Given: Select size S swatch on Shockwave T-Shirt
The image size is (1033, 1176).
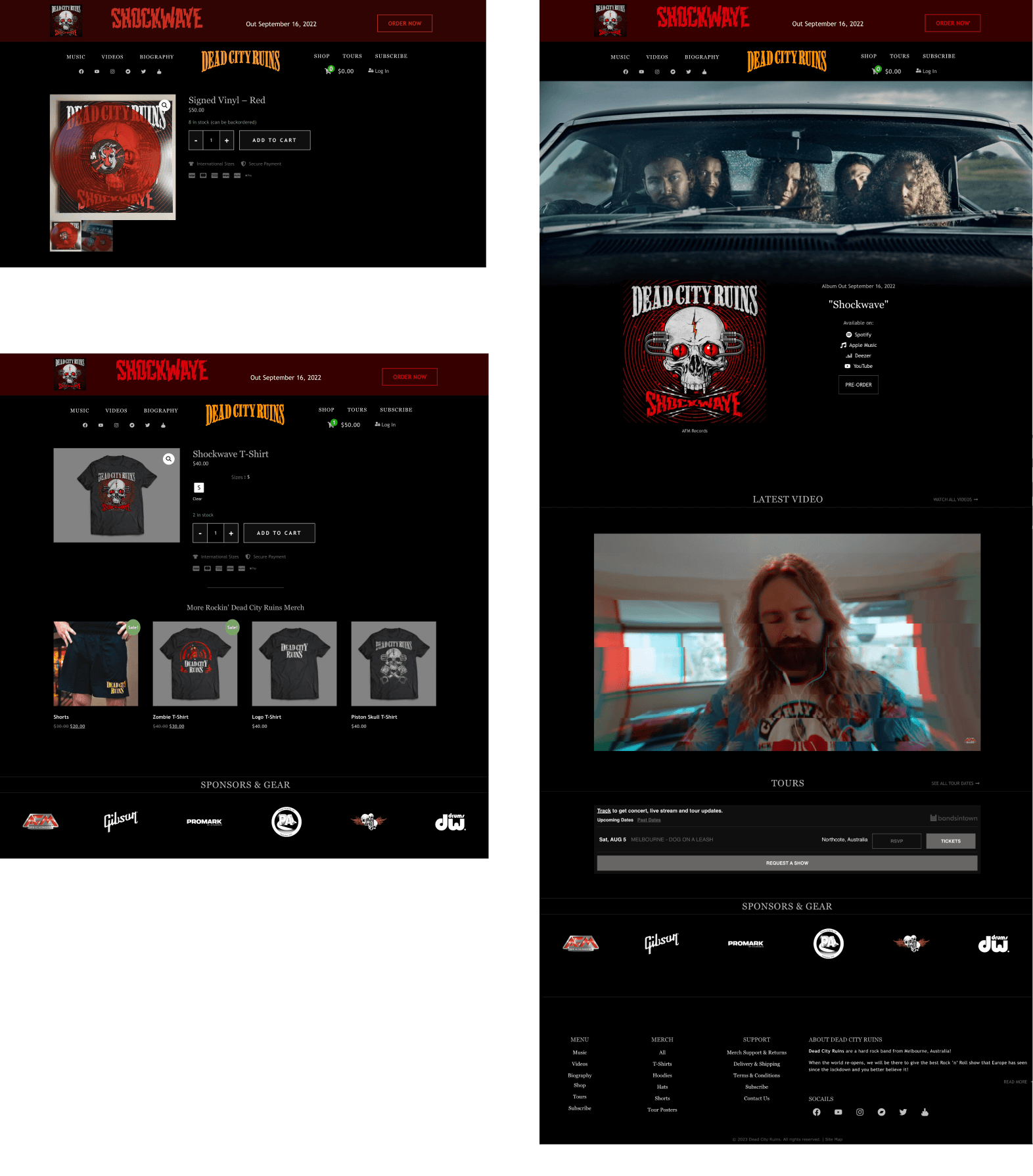Looking at the screenshot, I should point(199,487).
